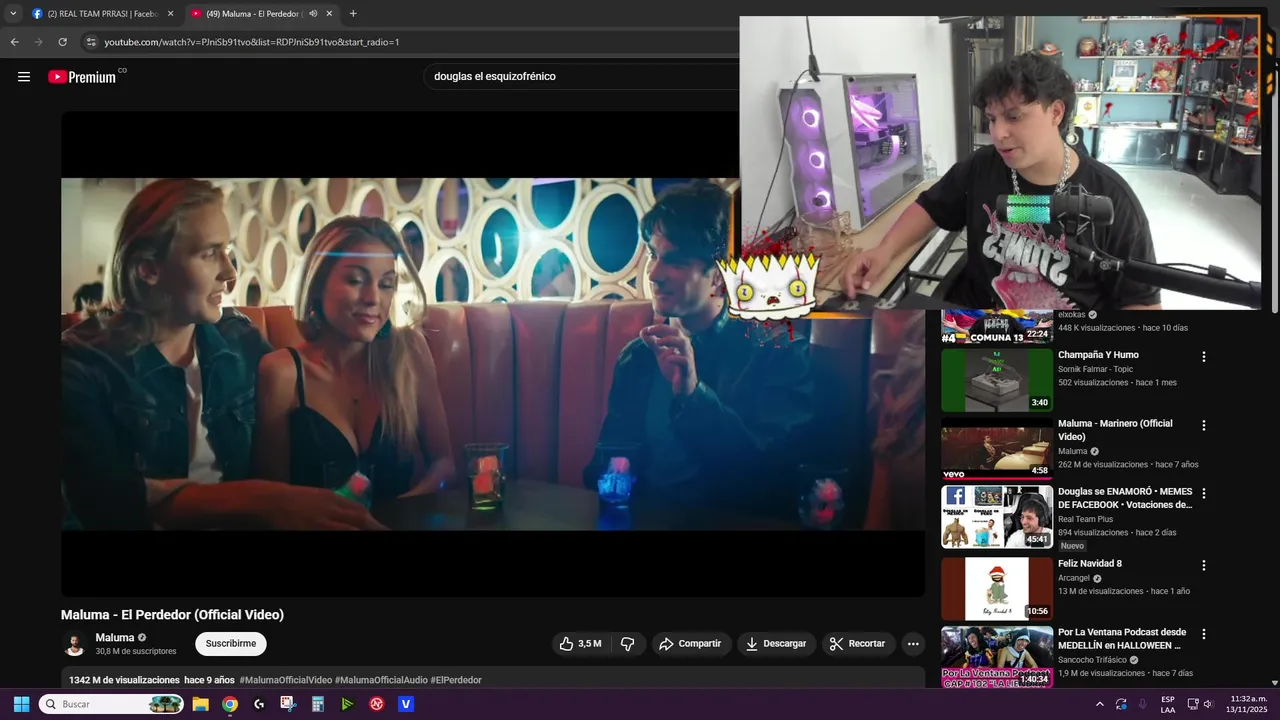The height and width of the screenshot is (720, 1280).
Task: Open the network status tray icon
Action: 1193,704
